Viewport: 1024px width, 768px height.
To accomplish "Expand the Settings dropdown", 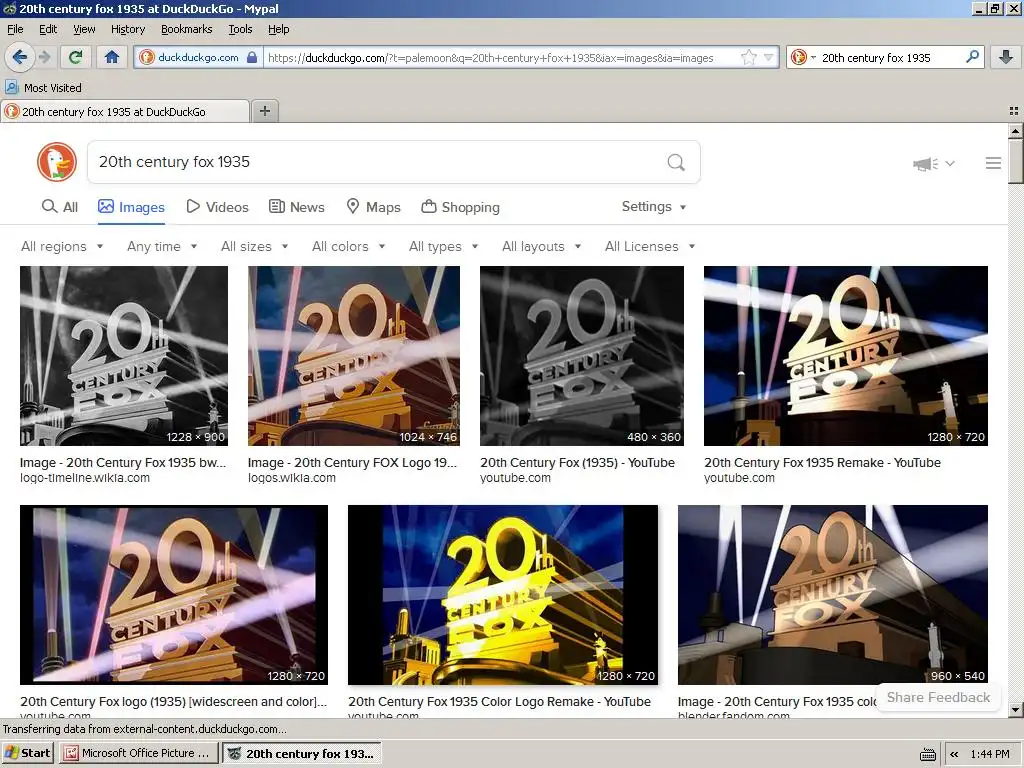I will 654,206.
